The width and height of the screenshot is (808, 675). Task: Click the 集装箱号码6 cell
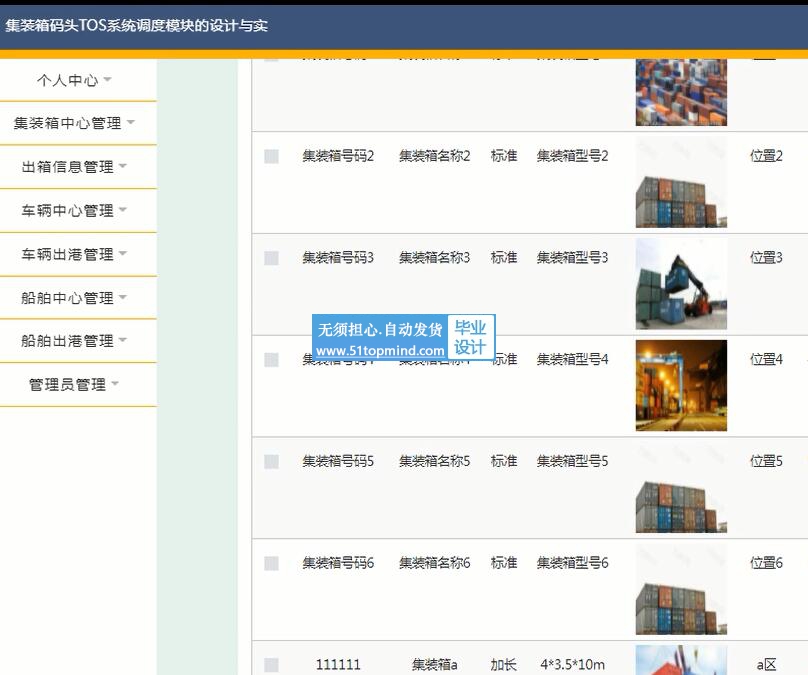pyautogui.click(x=338, y=562)
